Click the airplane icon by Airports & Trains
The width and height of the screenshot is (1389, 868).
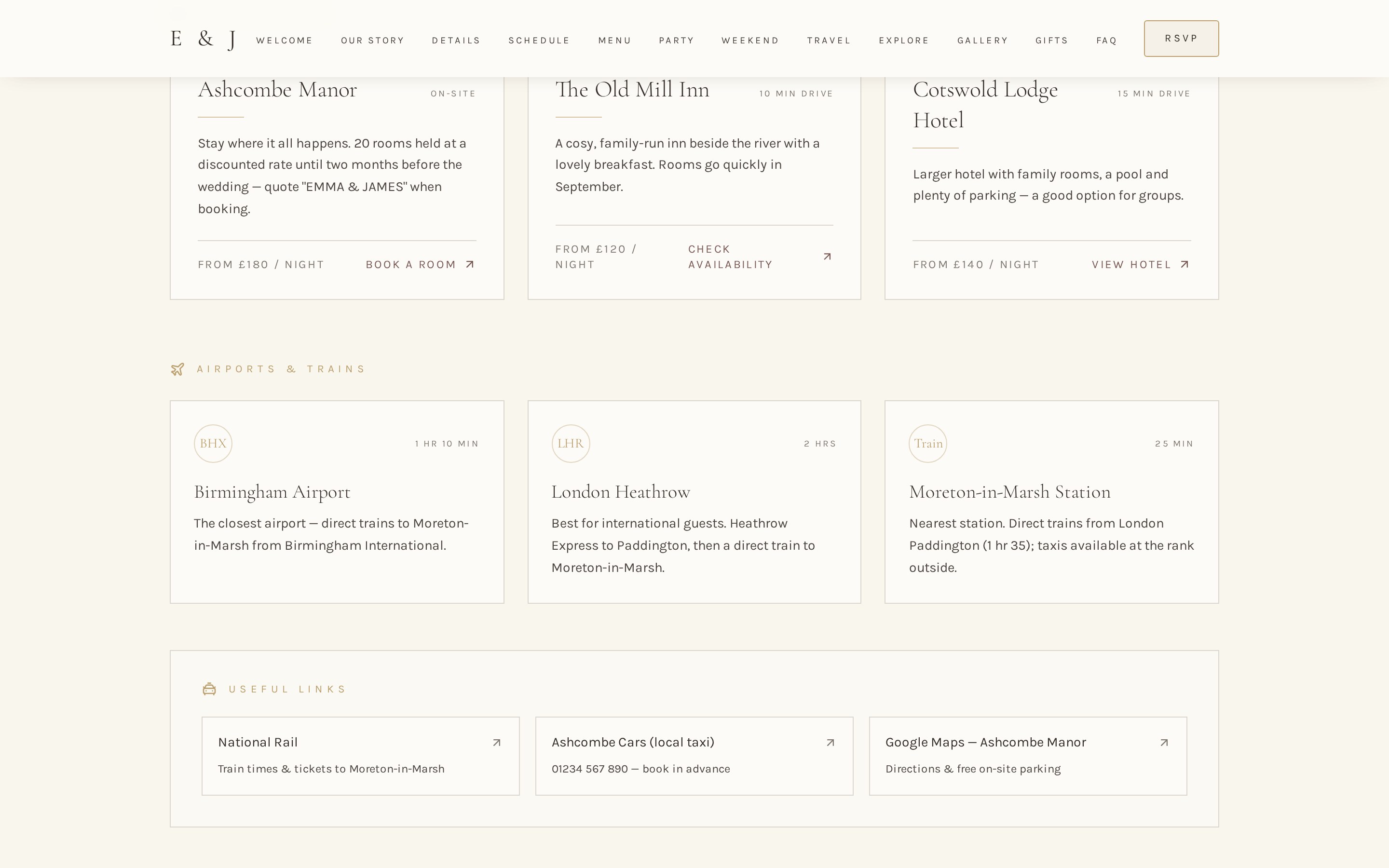coord(177,369)
